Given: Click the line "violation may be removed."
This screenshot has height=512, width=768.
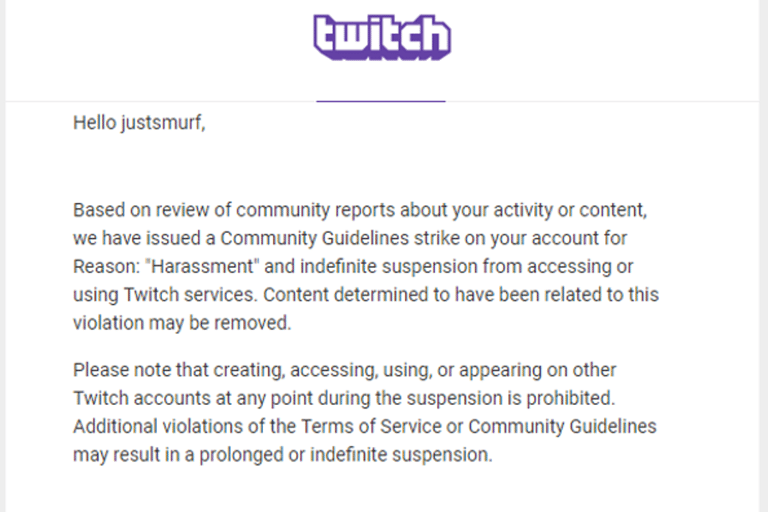Looking at the screenshot, I should pos(182,323).
